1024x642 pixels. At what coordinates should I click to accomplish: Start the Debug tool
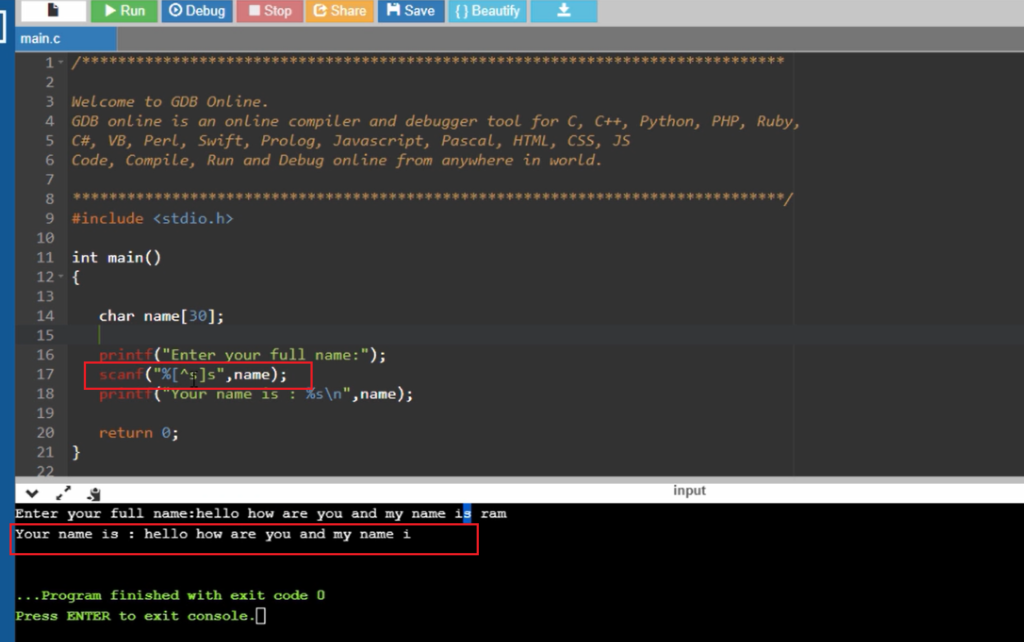pyautogui.click(x=196, y=12)
